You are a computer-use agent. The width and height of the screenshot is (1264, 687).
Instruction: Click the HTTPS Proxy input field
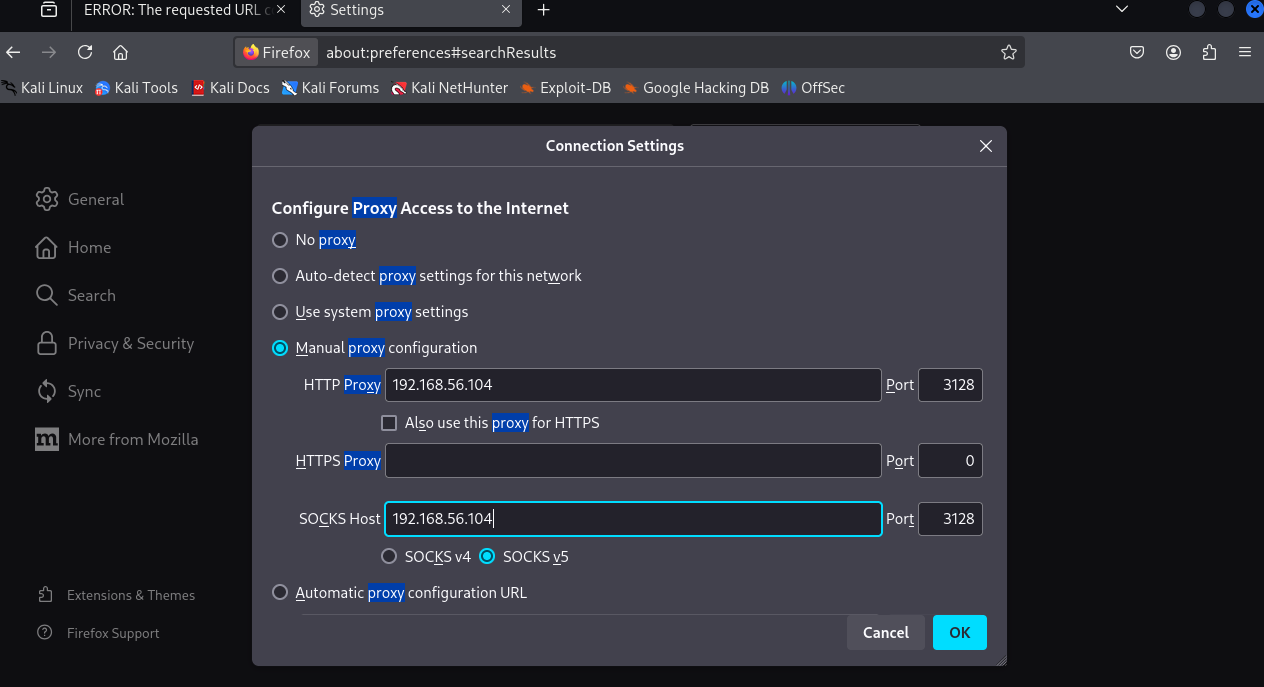[632, 461]
